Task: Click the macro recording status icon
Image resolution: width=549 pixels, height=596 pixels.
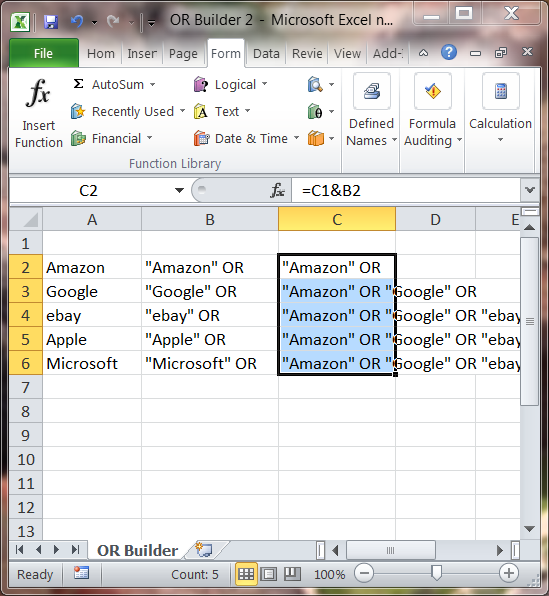Action: [81, 573]
